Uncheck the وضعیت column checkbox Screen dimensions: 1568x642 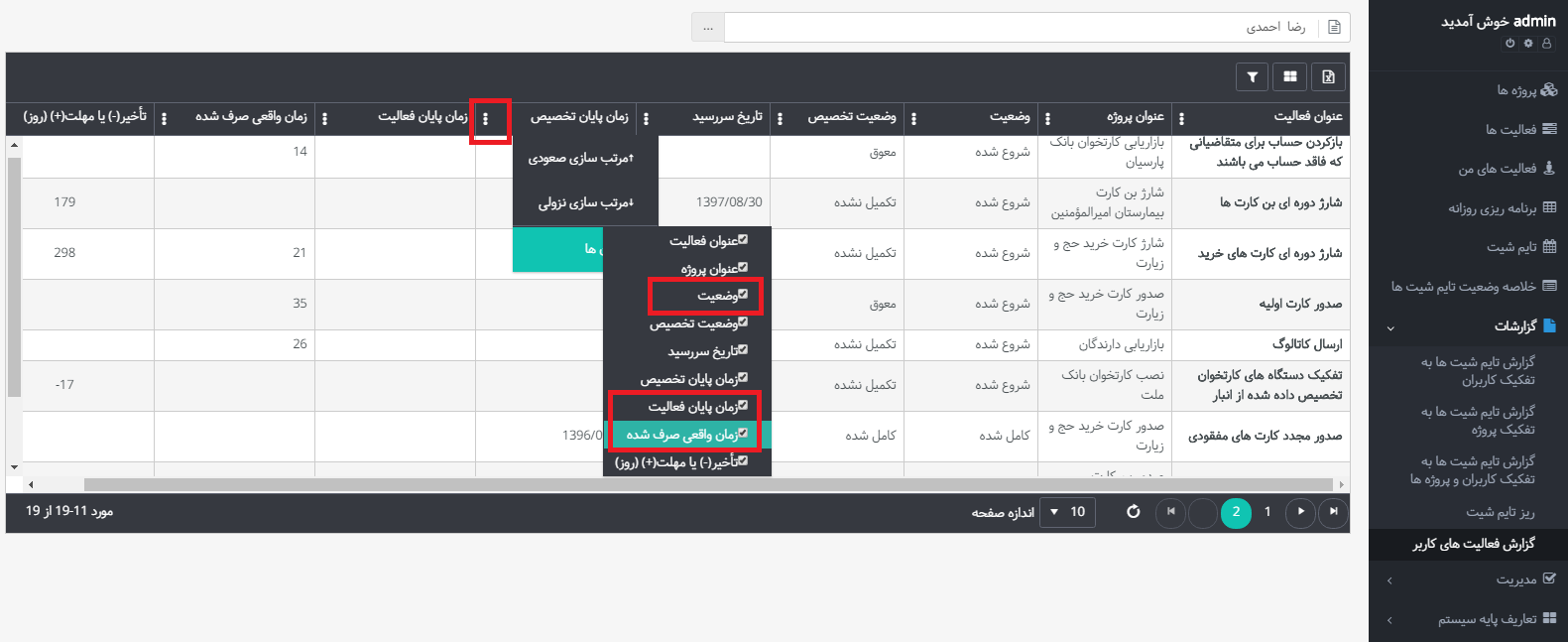pyautogui.click(x=742, y=295)
